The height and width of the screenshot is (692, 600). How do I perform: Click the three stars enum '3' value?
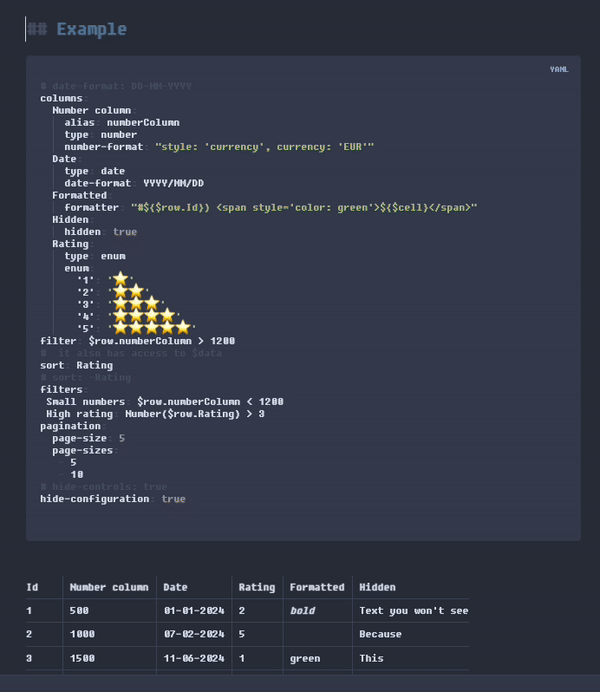tap(136, 304)
